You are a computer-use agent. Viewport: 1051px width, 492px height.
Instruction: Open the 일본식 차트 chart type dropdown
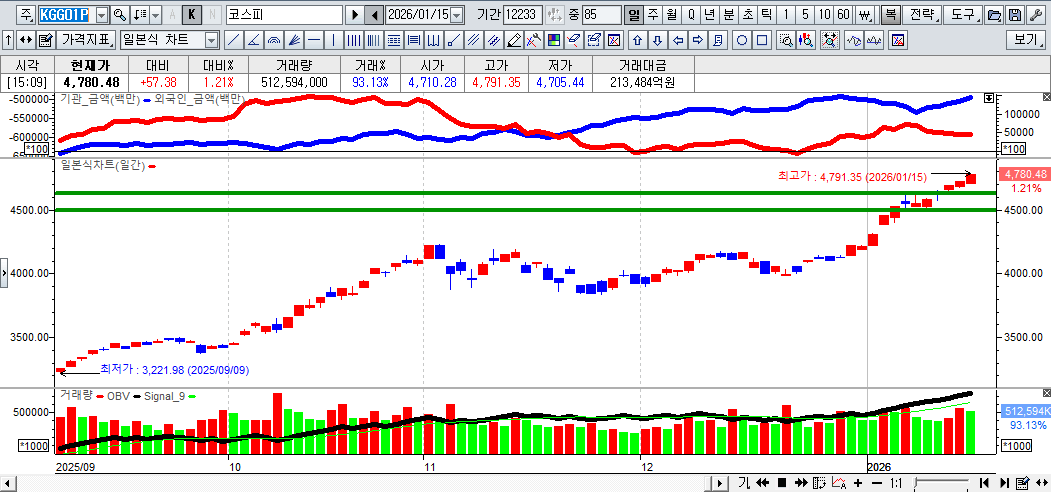211,41
